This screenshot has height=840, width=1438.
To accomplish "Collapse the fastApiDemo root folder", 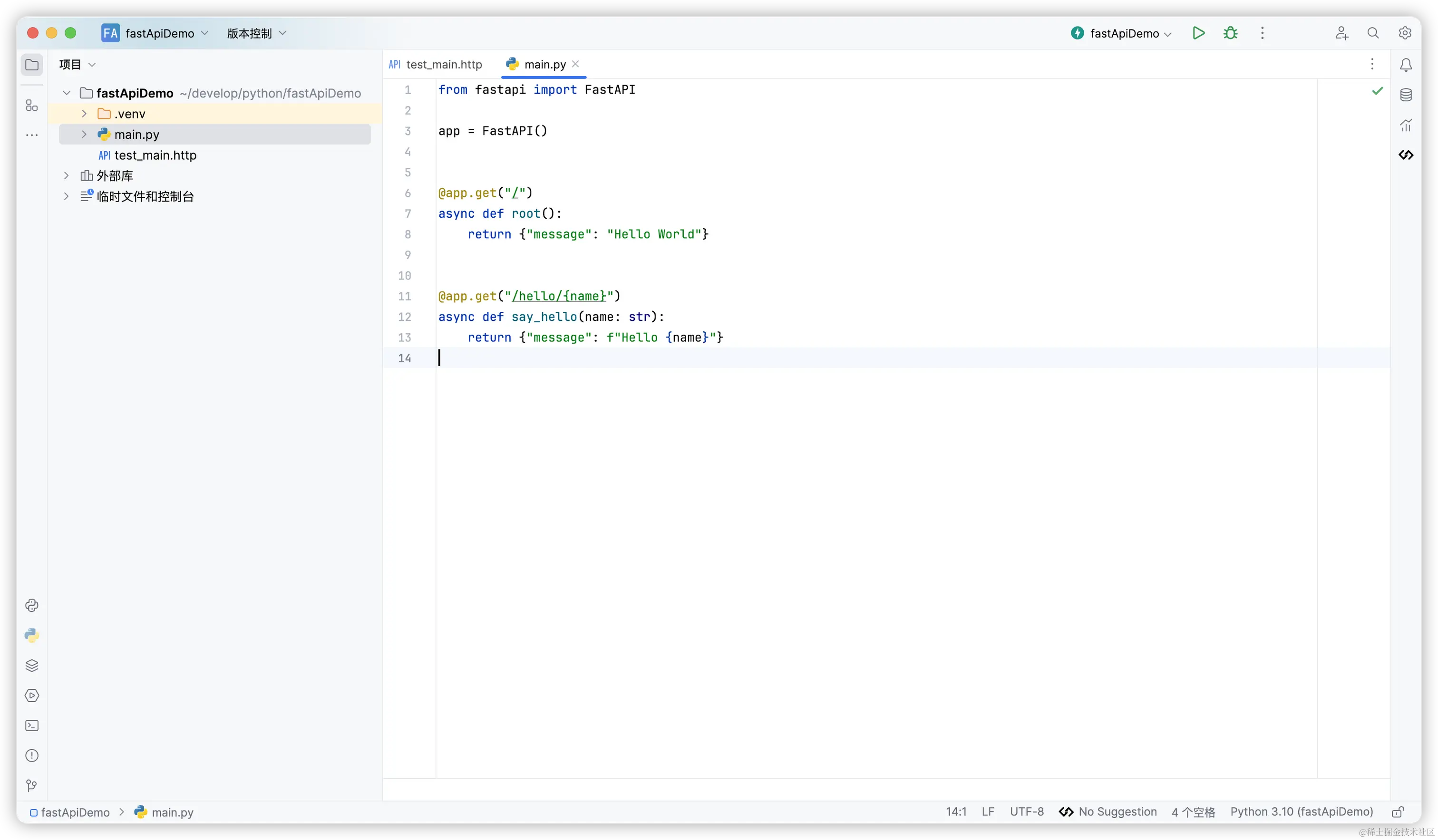I will point(66,93).
